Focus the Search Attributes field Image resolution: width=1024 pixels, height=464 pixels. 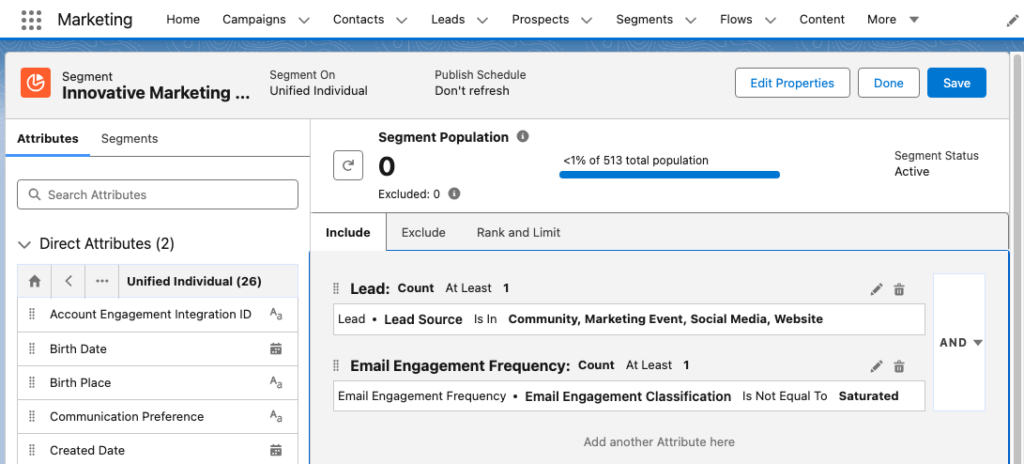pos(157,195)
